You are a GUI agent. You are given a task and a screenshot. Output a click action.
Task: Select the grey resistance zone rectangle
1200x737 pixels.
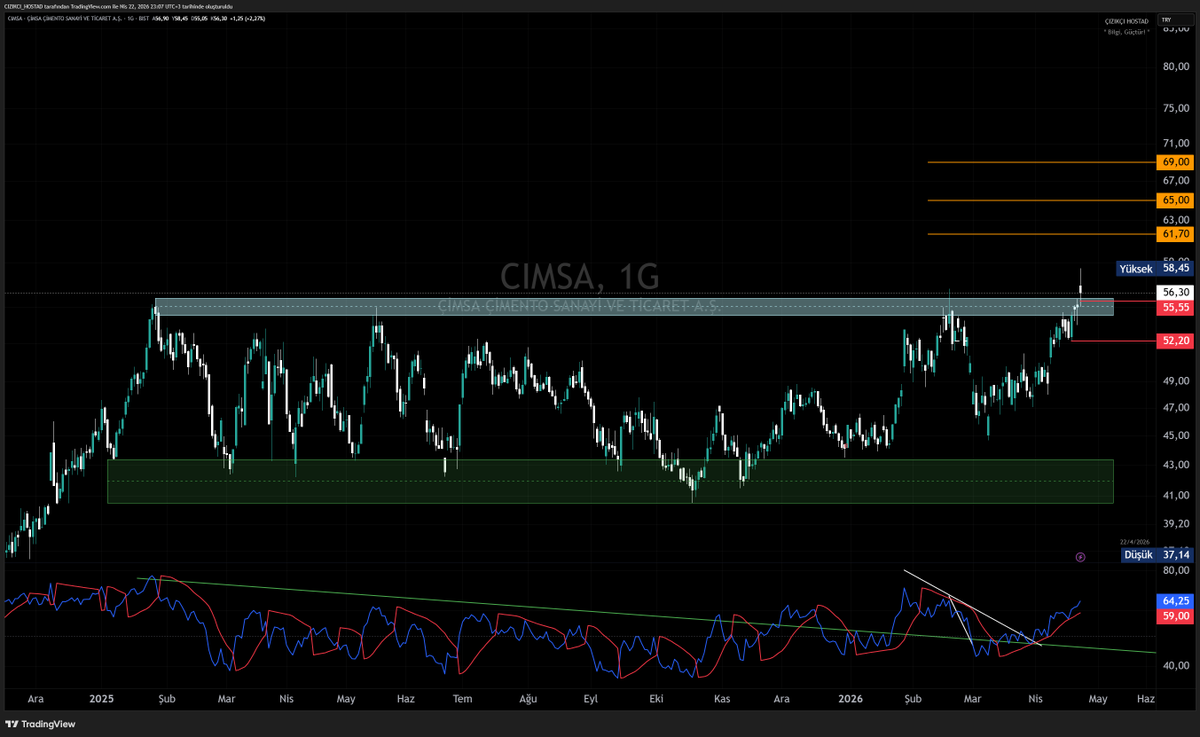tap(634, 307)
